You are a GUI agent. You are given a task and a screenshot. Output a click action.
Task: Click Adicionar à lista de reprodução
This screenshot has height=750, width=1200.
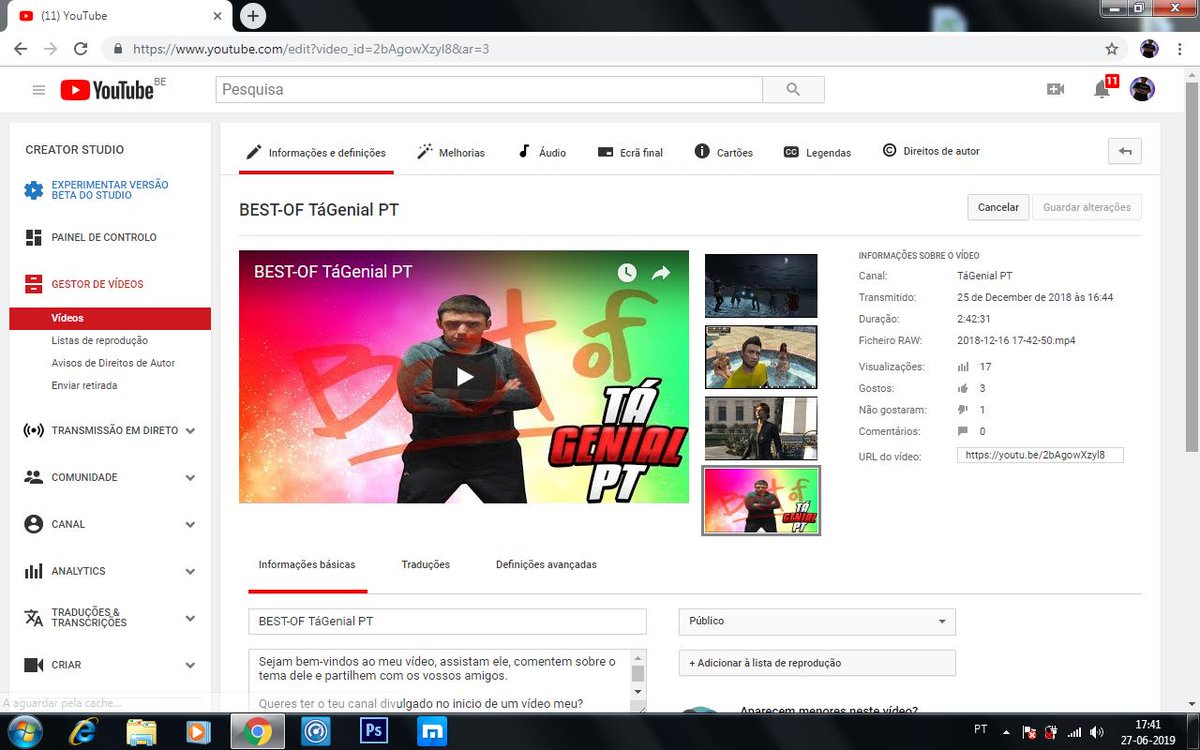coord(817,663)
